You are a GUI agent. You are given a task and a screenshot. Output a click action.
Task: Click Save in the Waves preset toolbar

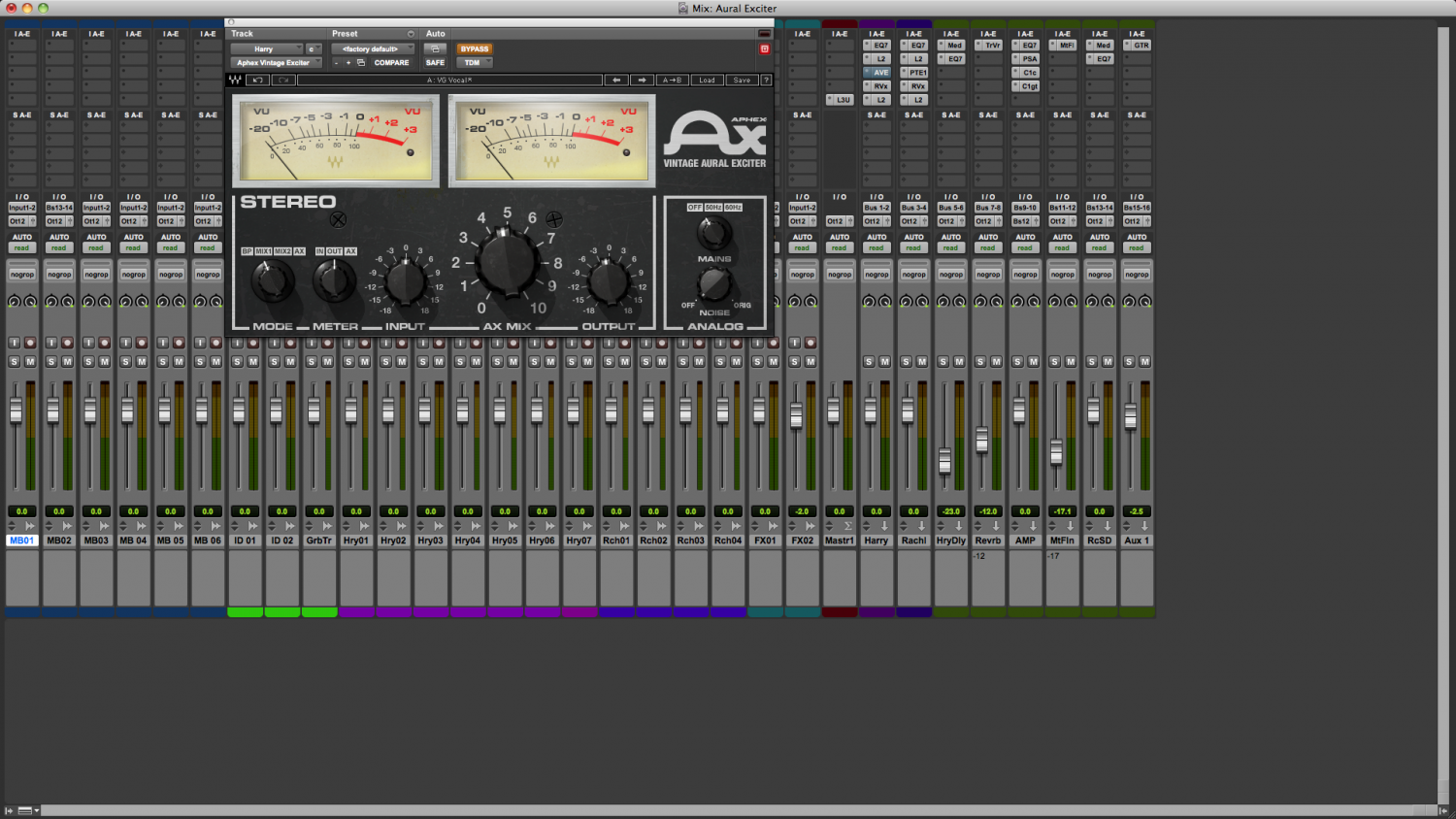pos(742,80)
